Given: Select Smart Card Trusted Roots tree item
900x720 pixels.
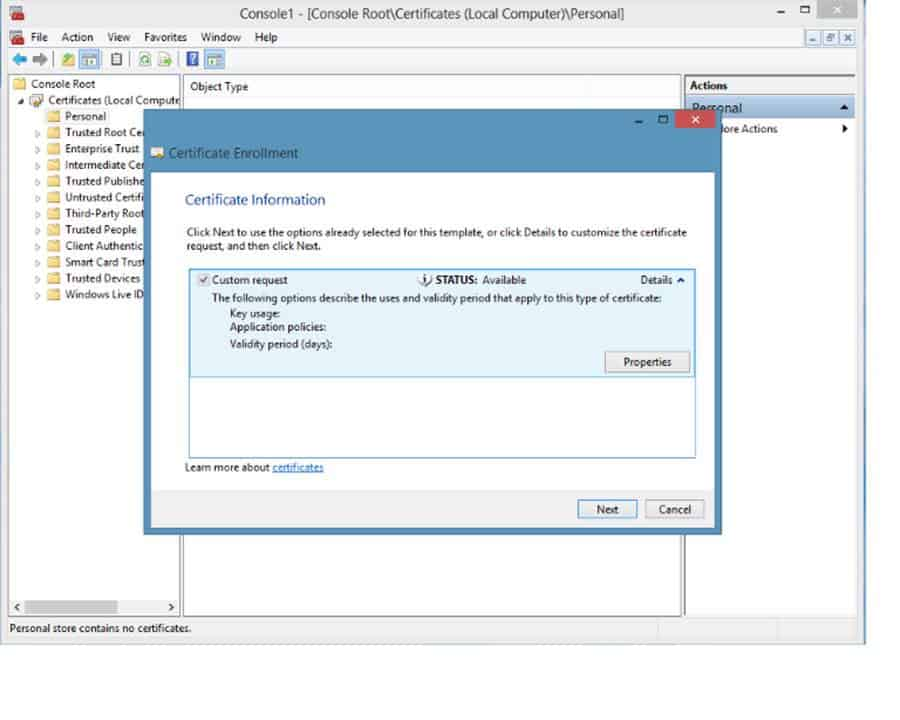Looking at the screenshot, I should coord(104,262).
